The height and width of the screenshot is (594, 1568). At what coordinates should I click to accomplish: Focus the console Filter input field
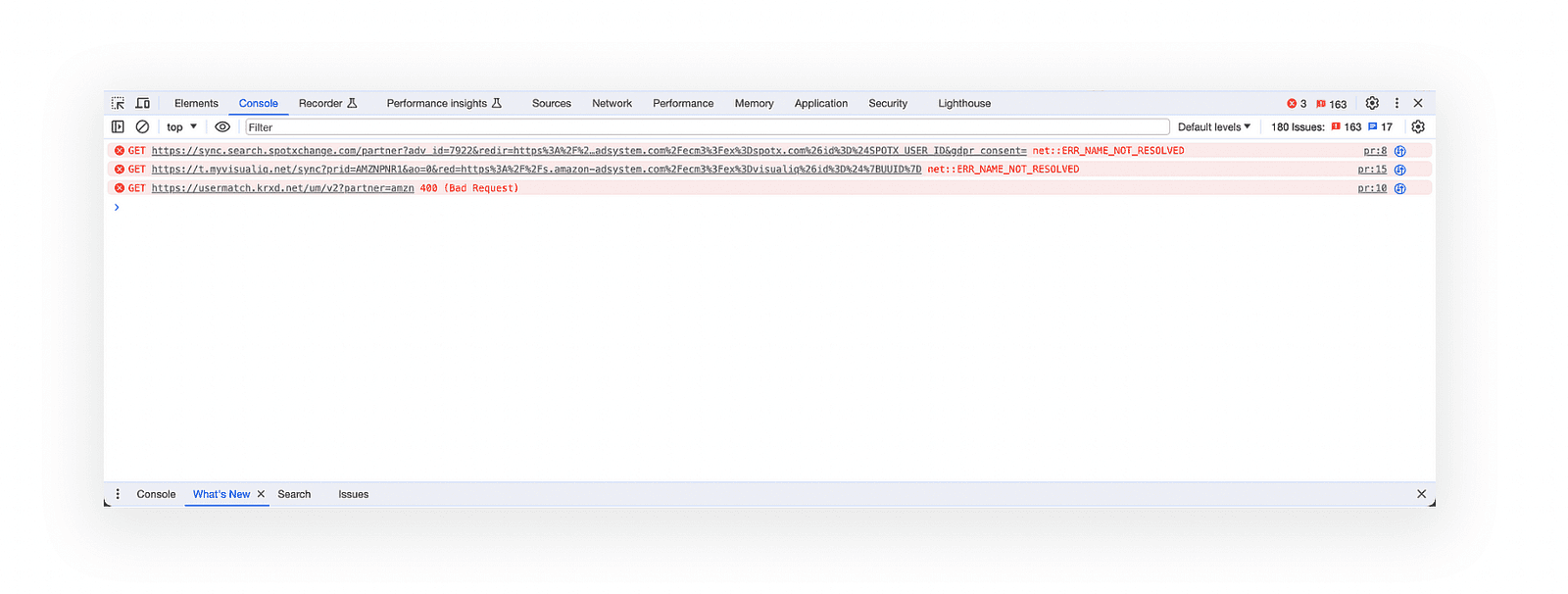(708, 127)
